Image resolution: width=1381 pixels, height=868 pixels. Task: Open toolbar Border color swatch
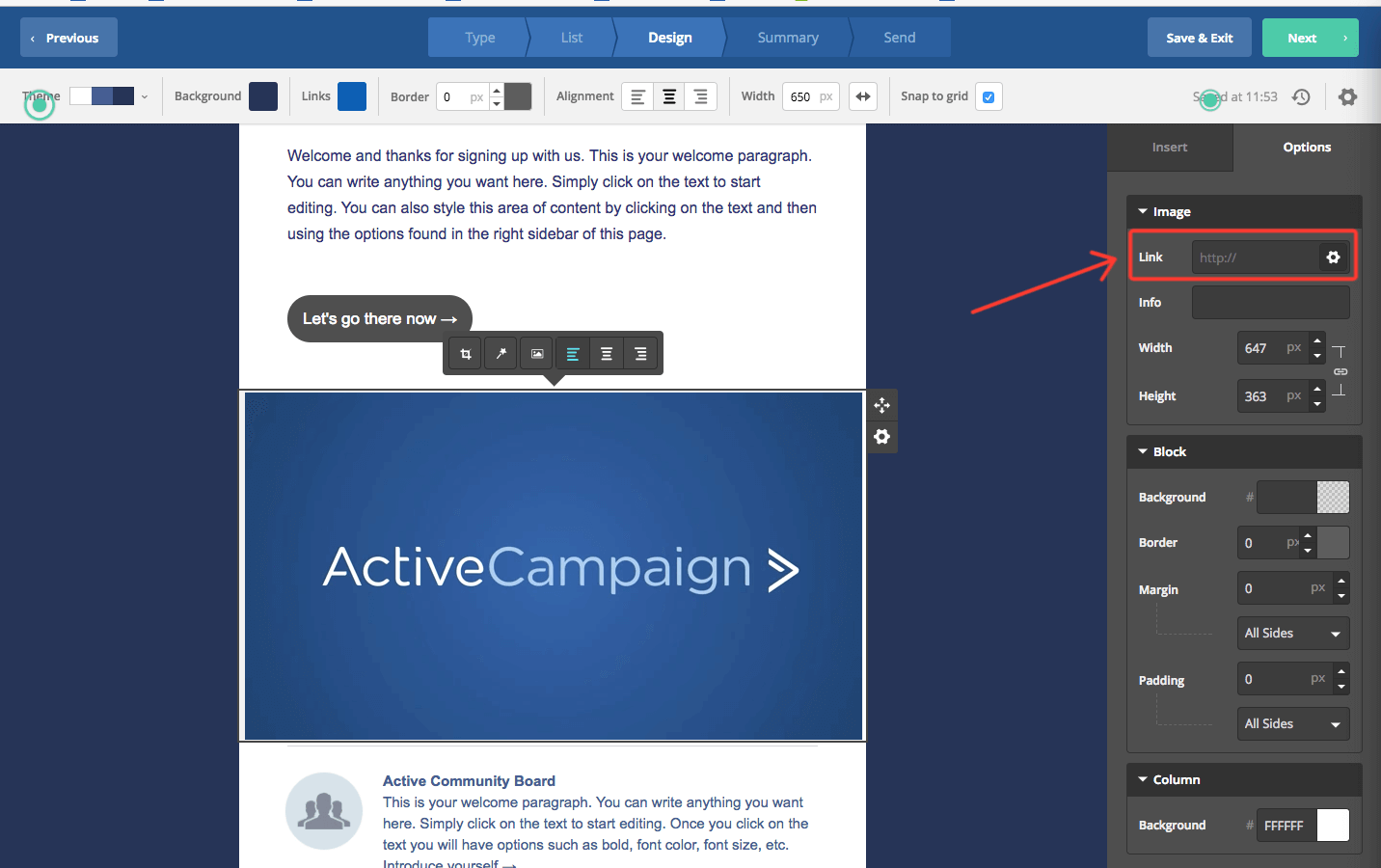coord(518,96)
